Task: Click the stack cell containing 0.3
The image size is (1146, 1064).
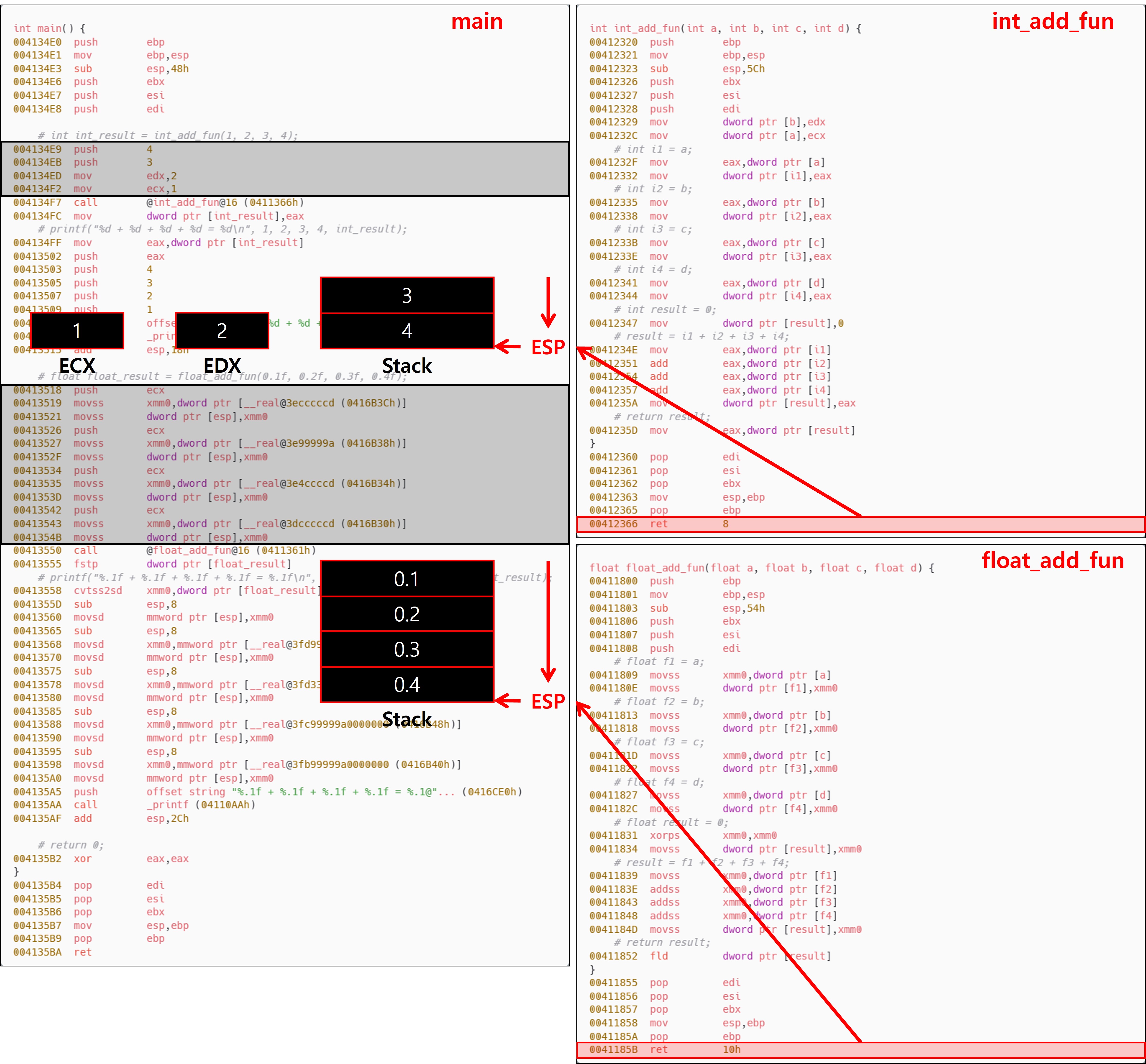Action: click(x=407, y=650)
